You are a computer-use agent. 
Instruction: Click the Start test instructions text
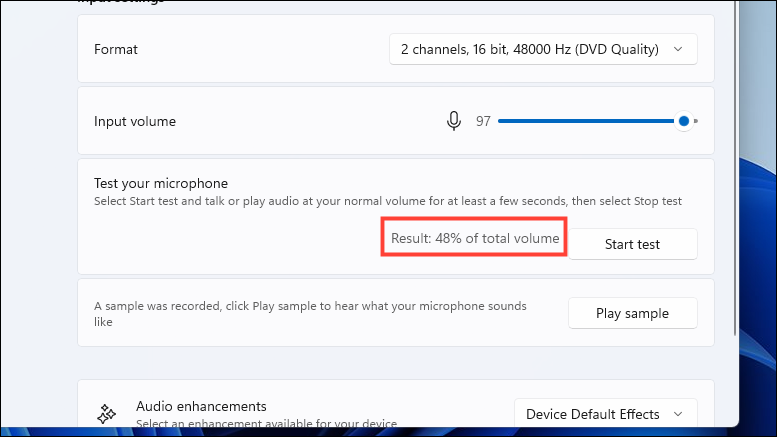[x=388, y=201]
